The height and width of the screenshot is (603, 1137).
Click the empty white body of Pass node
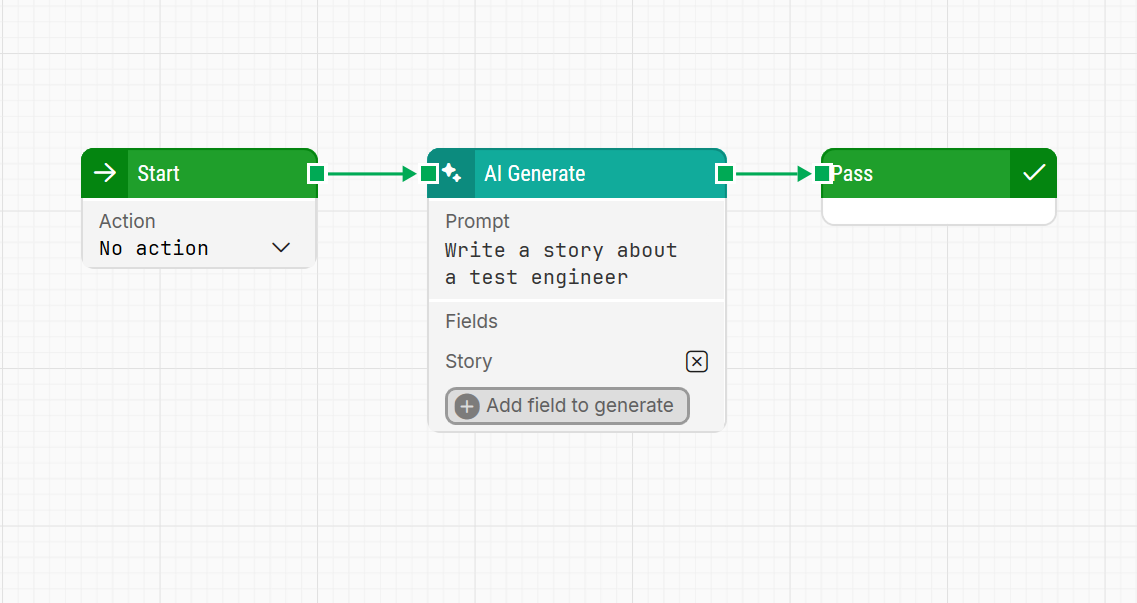click(938, 211)
